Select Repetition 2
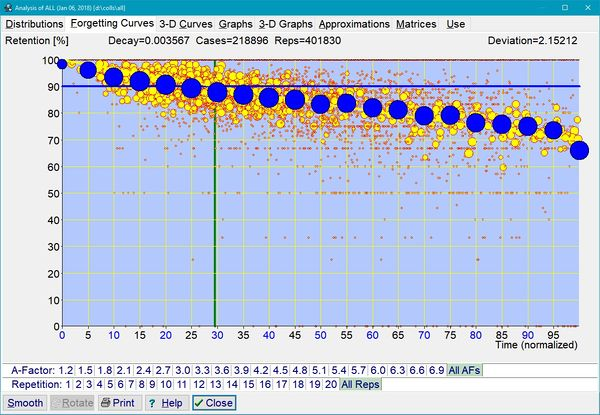This screenshot has width=600, height=415. [x=78, y=384]
